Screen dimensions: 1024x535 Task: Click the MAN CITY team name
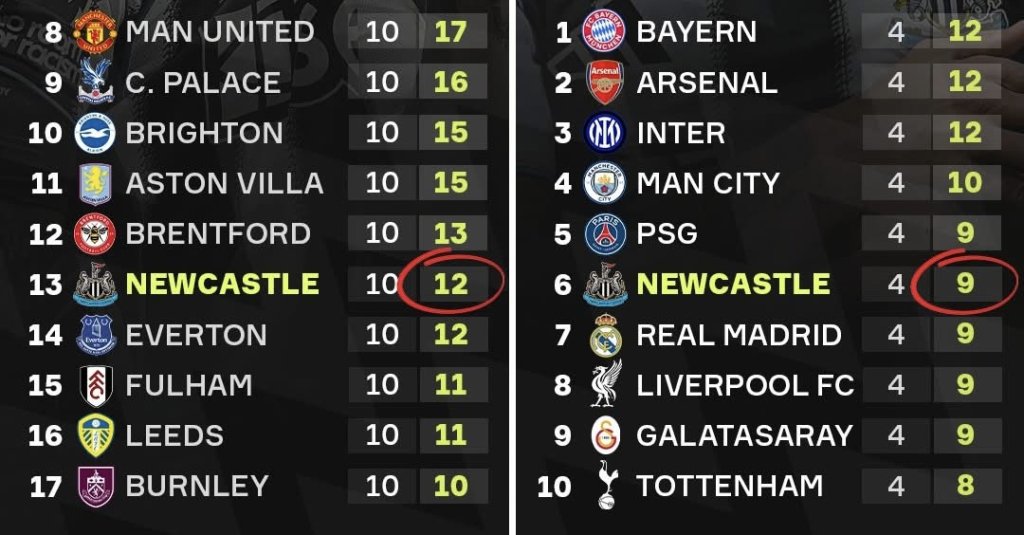click(707, 184)
